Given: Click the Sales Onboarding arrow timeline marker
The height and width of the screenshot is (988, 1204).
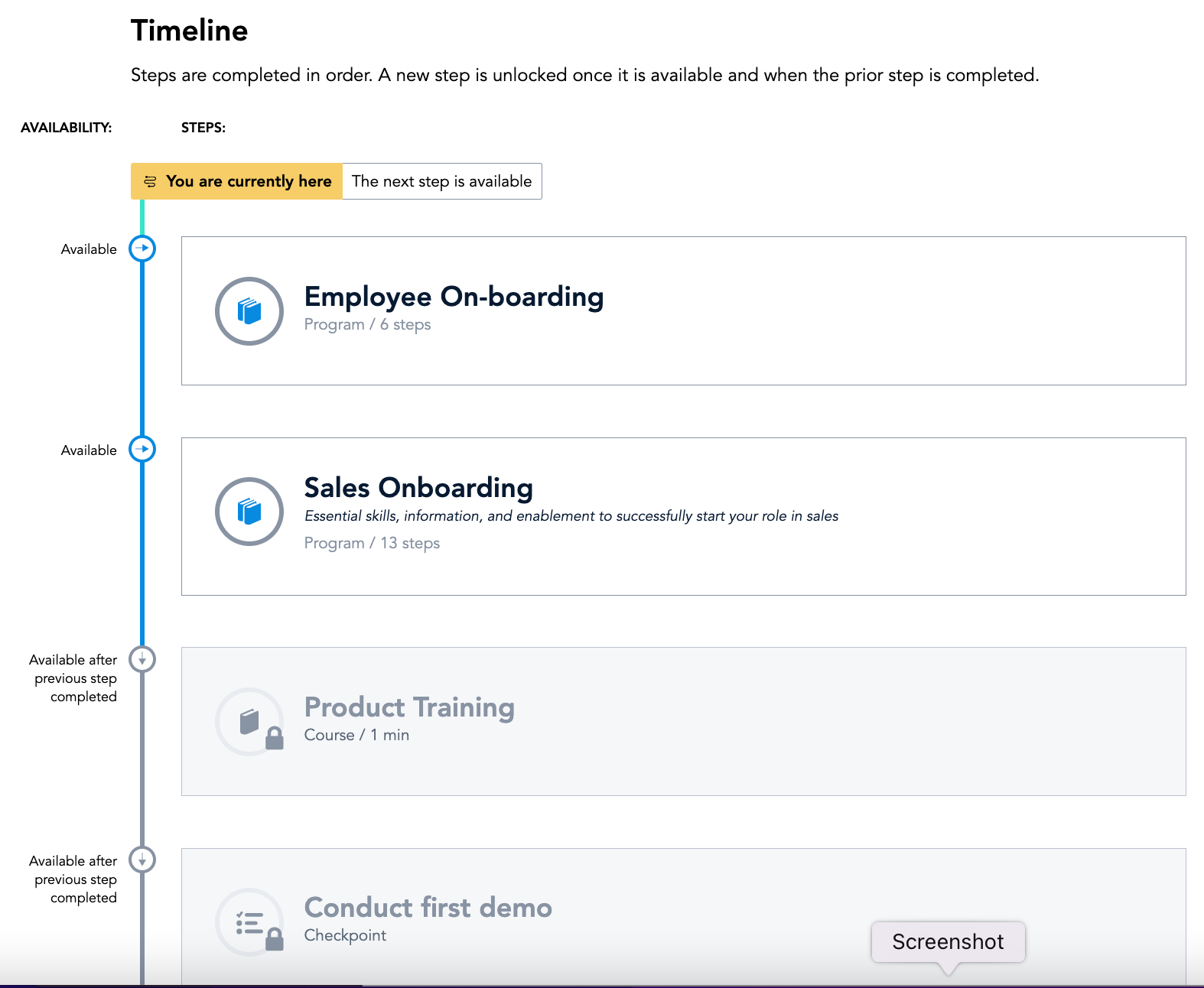Looking at the screenshot, I should tap(142, 449).
